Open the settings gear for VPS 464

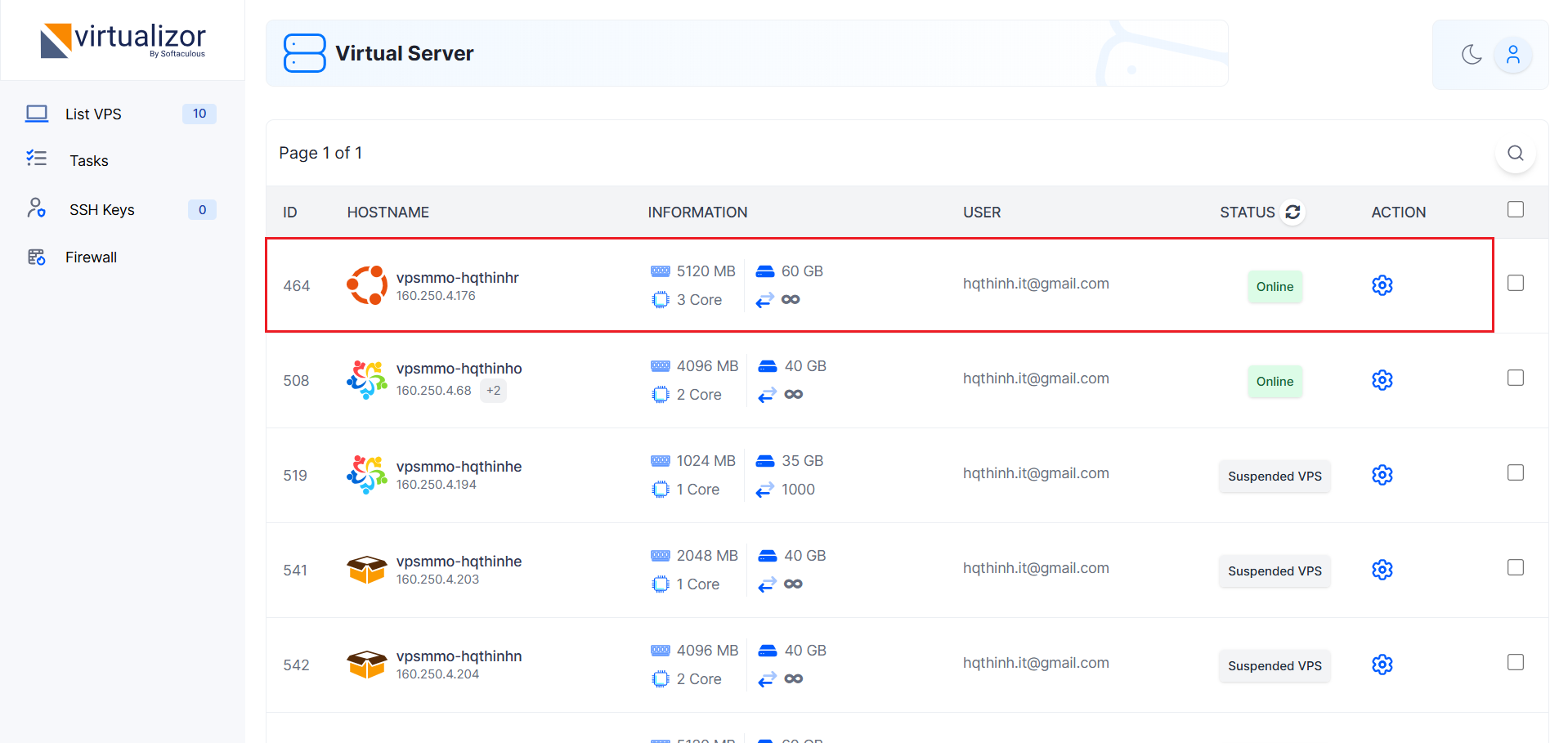pyautogui.click(x=1382, y=285)
